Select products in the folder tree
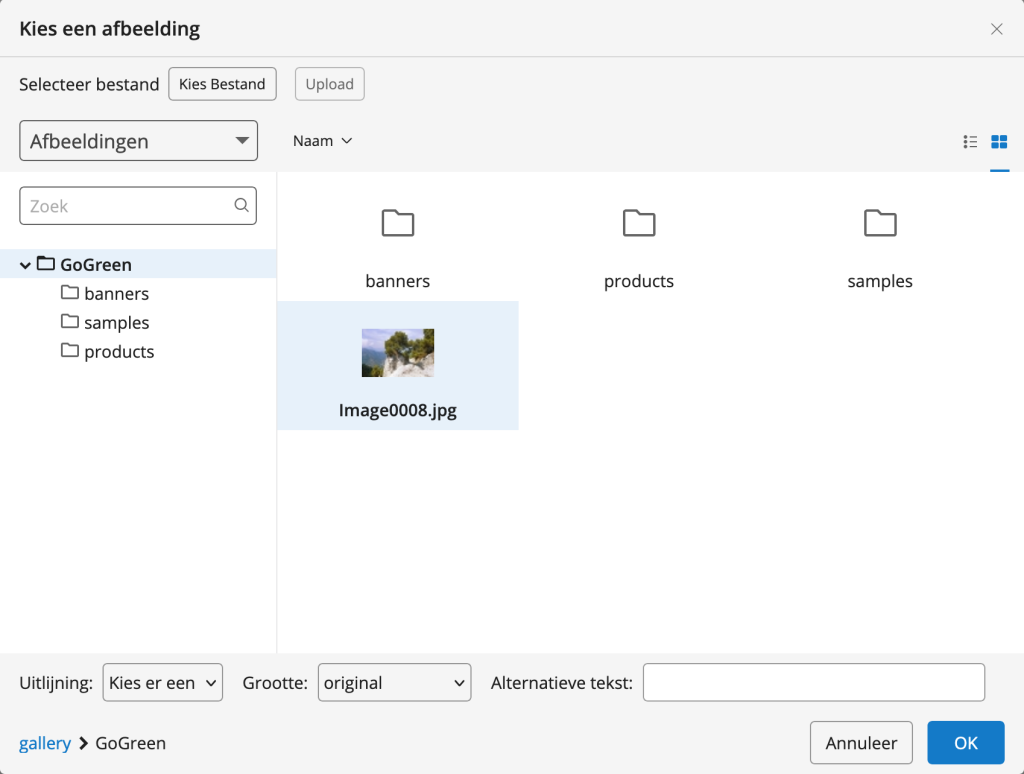 pyautogui.click(x=119, y=351)
